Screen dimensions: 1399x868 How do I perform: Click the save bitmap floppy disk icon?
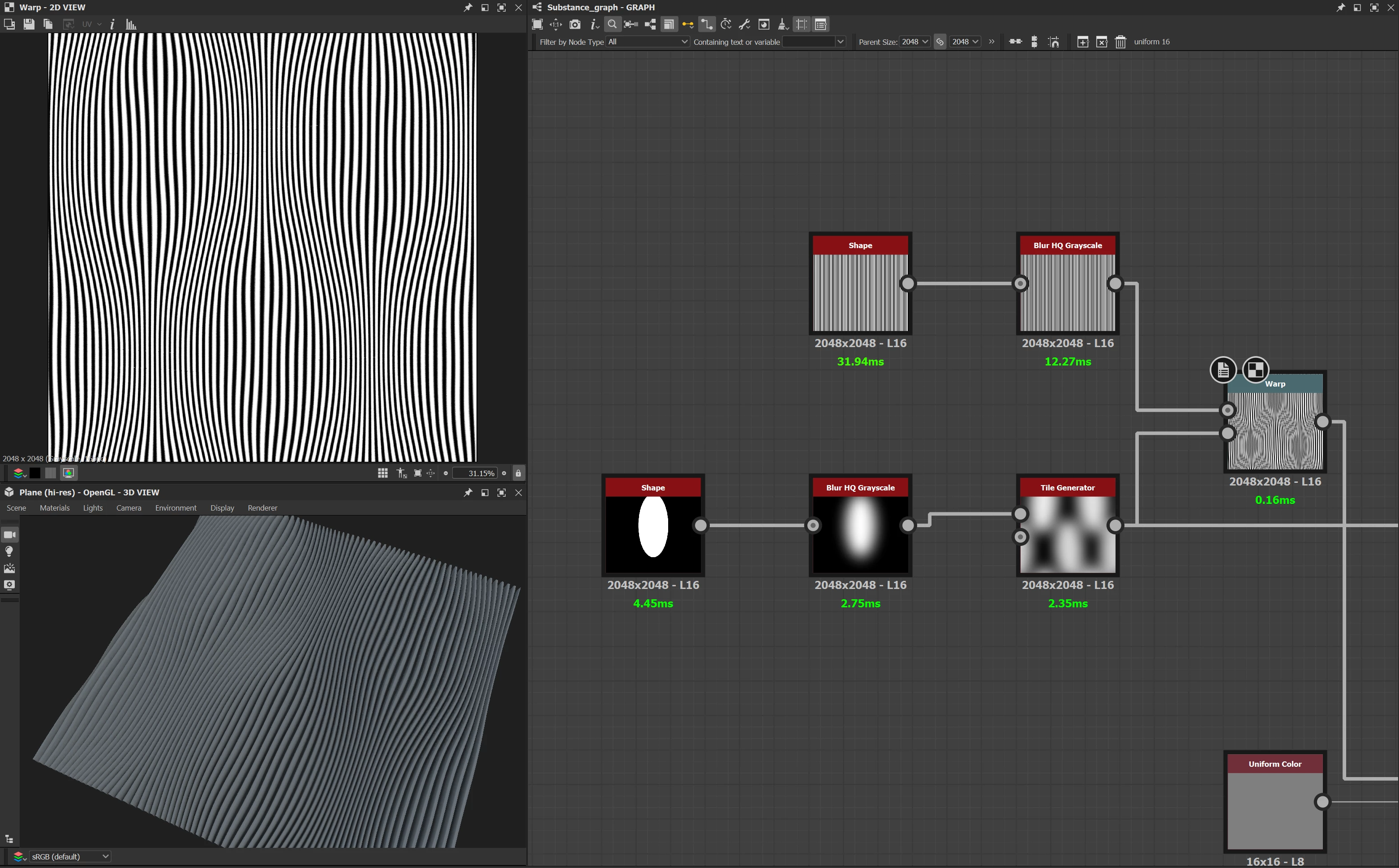coord(29,24)
